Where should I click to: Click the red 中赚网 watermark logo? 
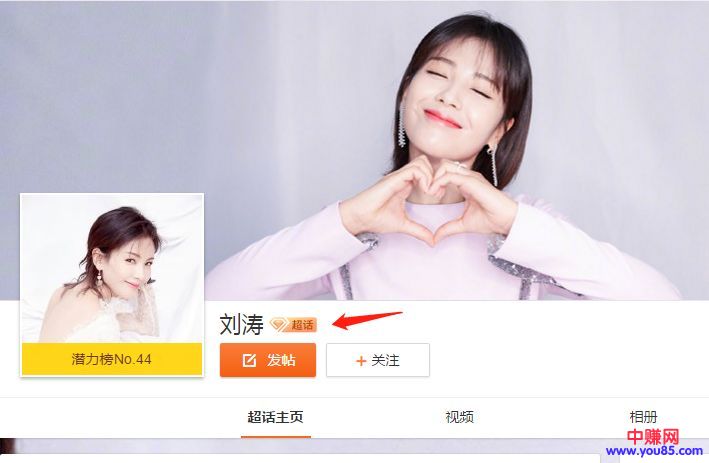pyautogui.click(x=652, y=437)
